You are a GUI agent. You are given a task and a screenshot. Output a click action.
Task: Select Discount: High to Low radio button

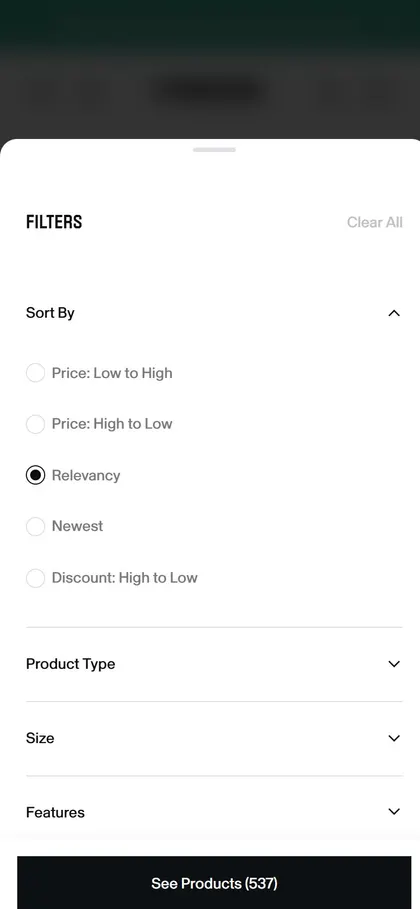coord(35,578)
